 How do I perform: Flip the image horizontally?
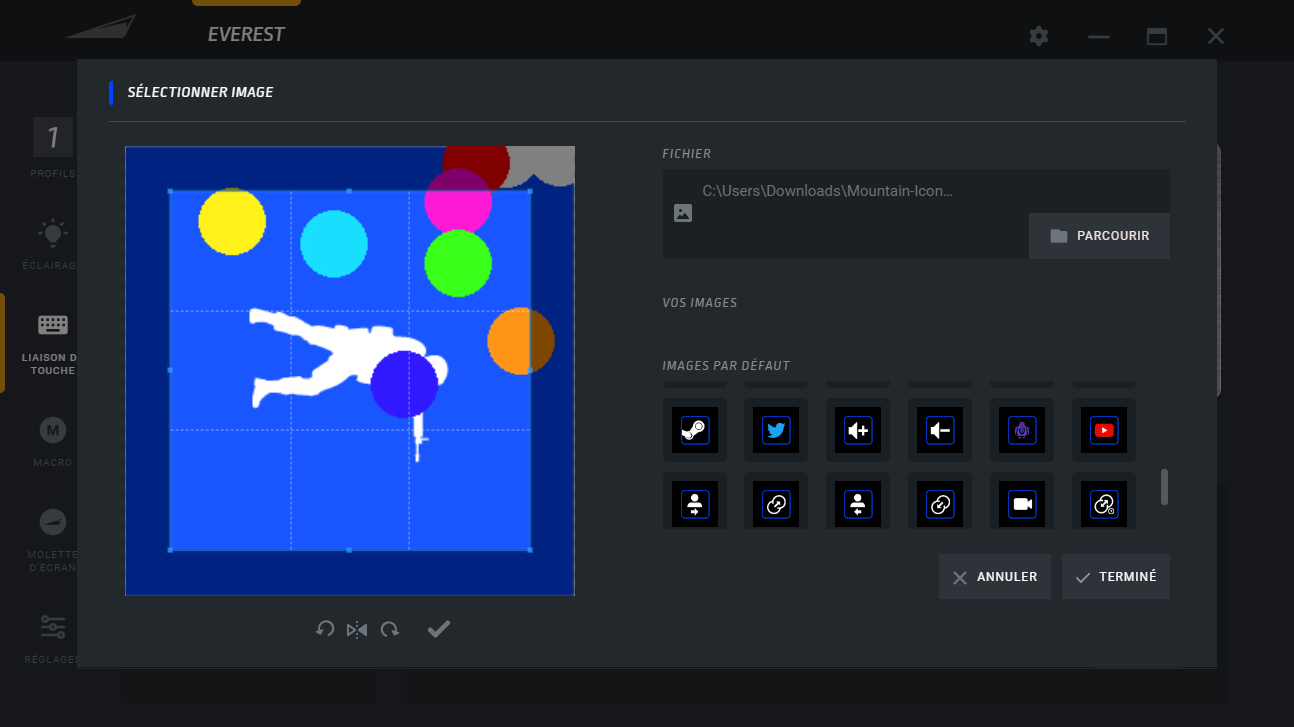coord(357,629)
